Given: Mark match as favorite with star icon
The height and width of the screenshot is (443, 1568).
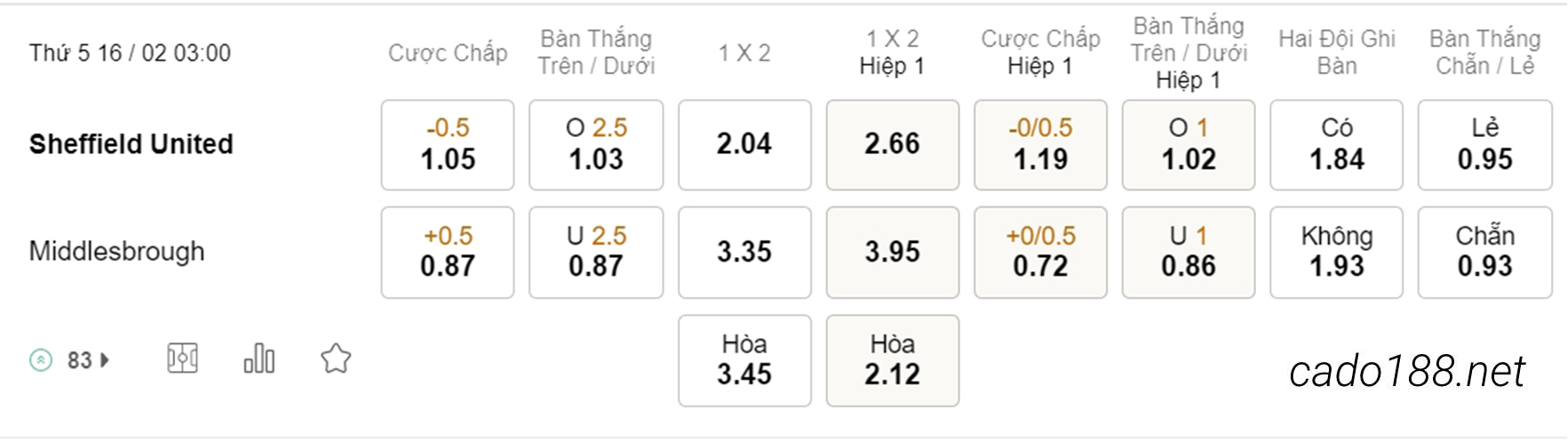Looking at the screenshot, I should 336,358.
